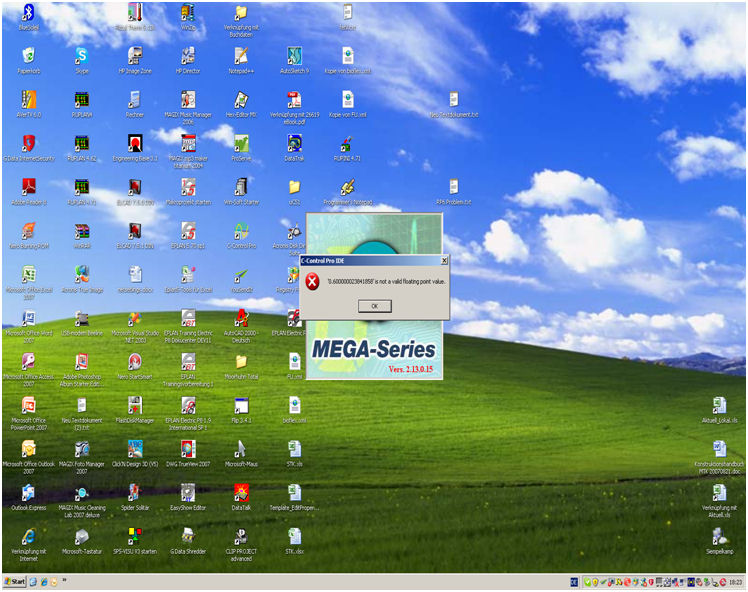Image resolution: width=748 pixels, height=592 pixels.
Task: Open the Windows Start menu
Action: click(15, 581)
